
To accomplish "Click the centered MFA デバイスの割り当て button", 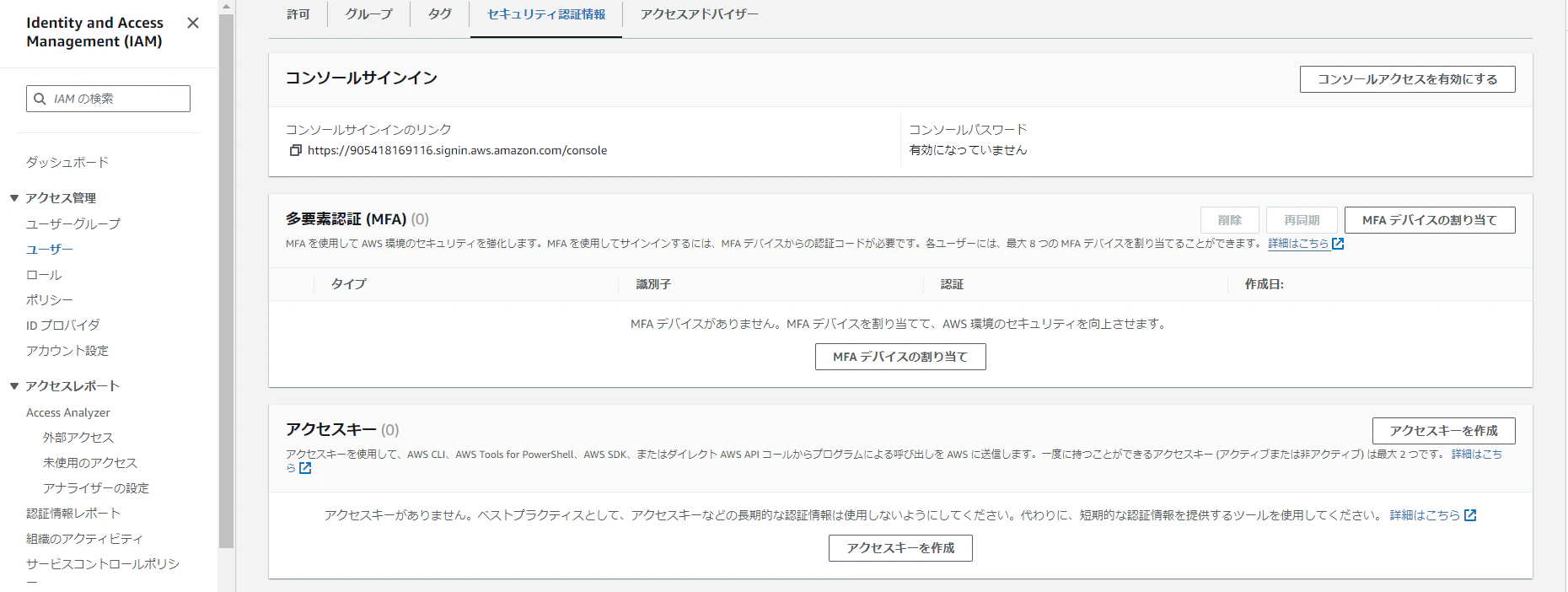I will coord(900,357).
